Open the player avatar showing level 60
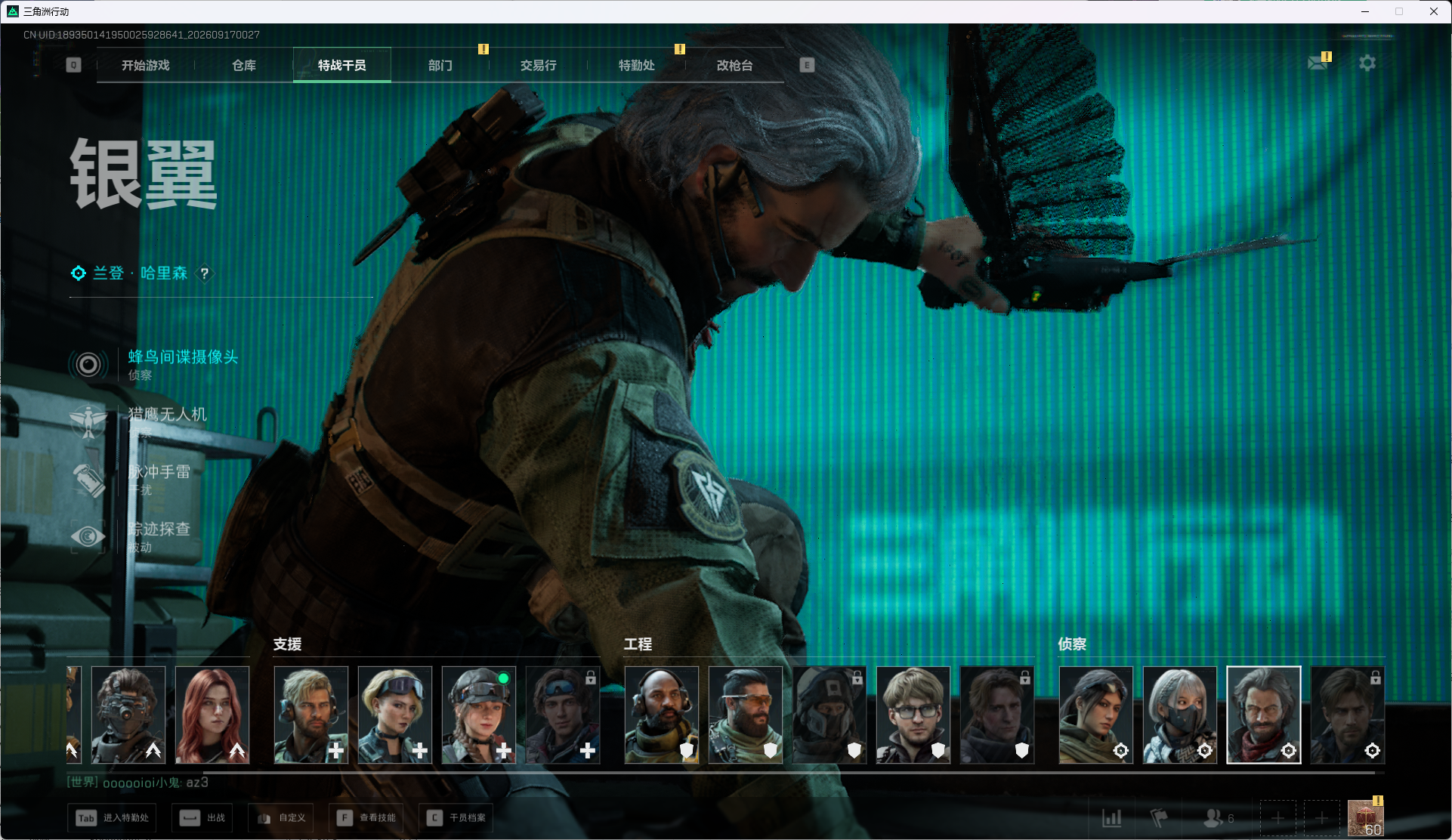Image resolution: width=1452 pixels, height=840 pixels. pyautogui.click(x=1366, y=818)
